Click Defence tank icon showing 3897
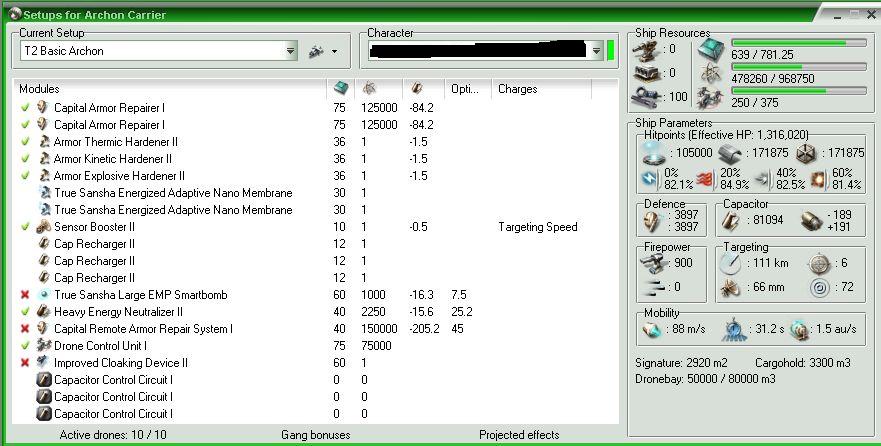Screen dimensions: 881x446 tap(651, 220)
